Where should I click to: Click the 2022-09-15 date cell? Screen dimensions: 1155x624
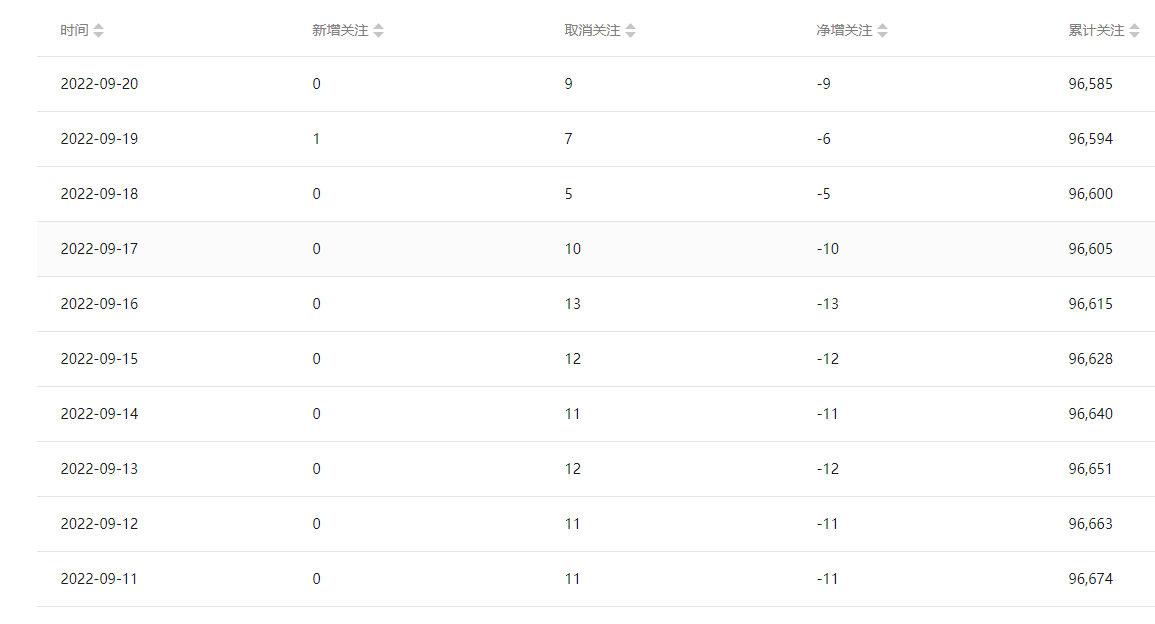tap(99, 359)
